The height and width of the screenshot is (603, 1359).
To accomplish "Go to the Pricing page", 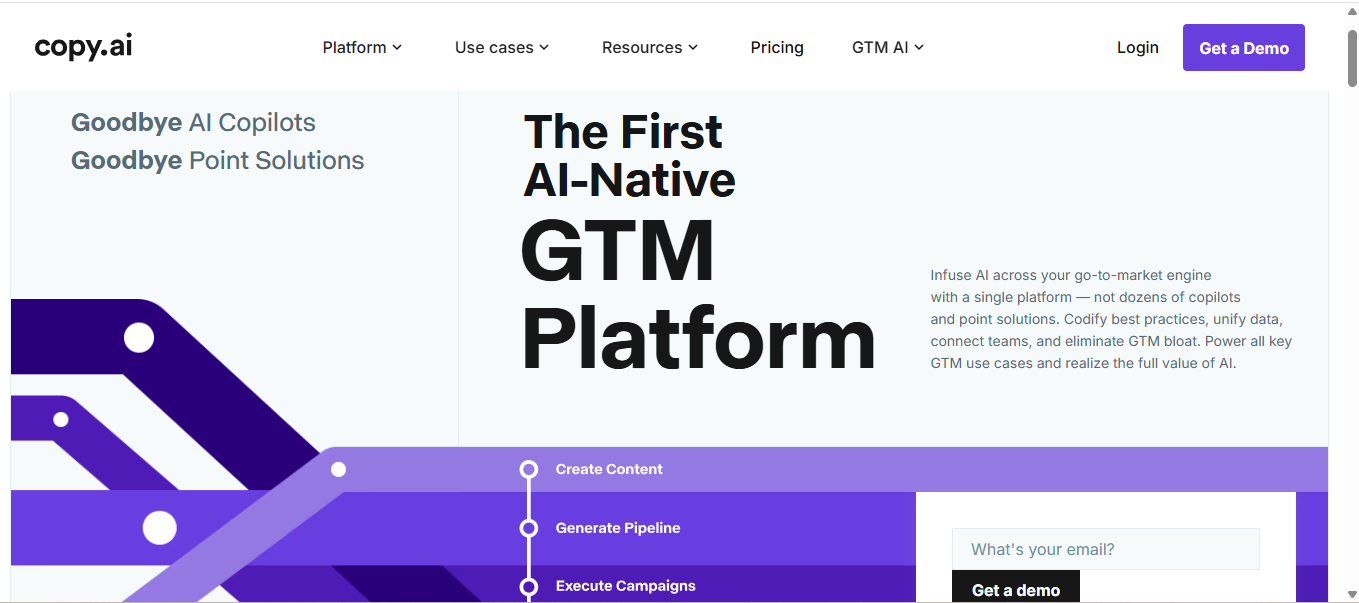I will [777, 47].
